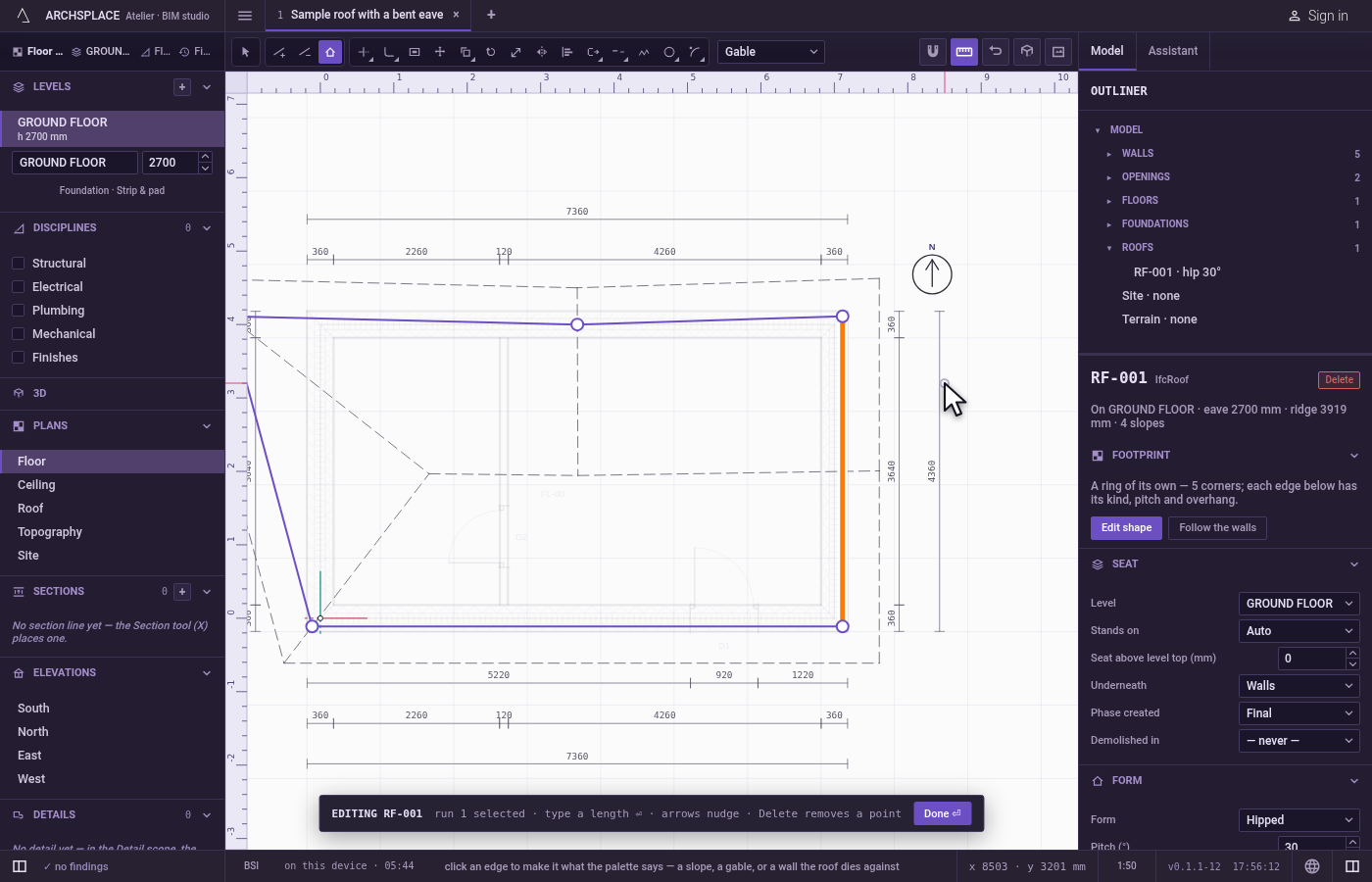Select RF-001 hip 30° in outliner
Screen dimensions: 1372x882
click(1177, 272)
